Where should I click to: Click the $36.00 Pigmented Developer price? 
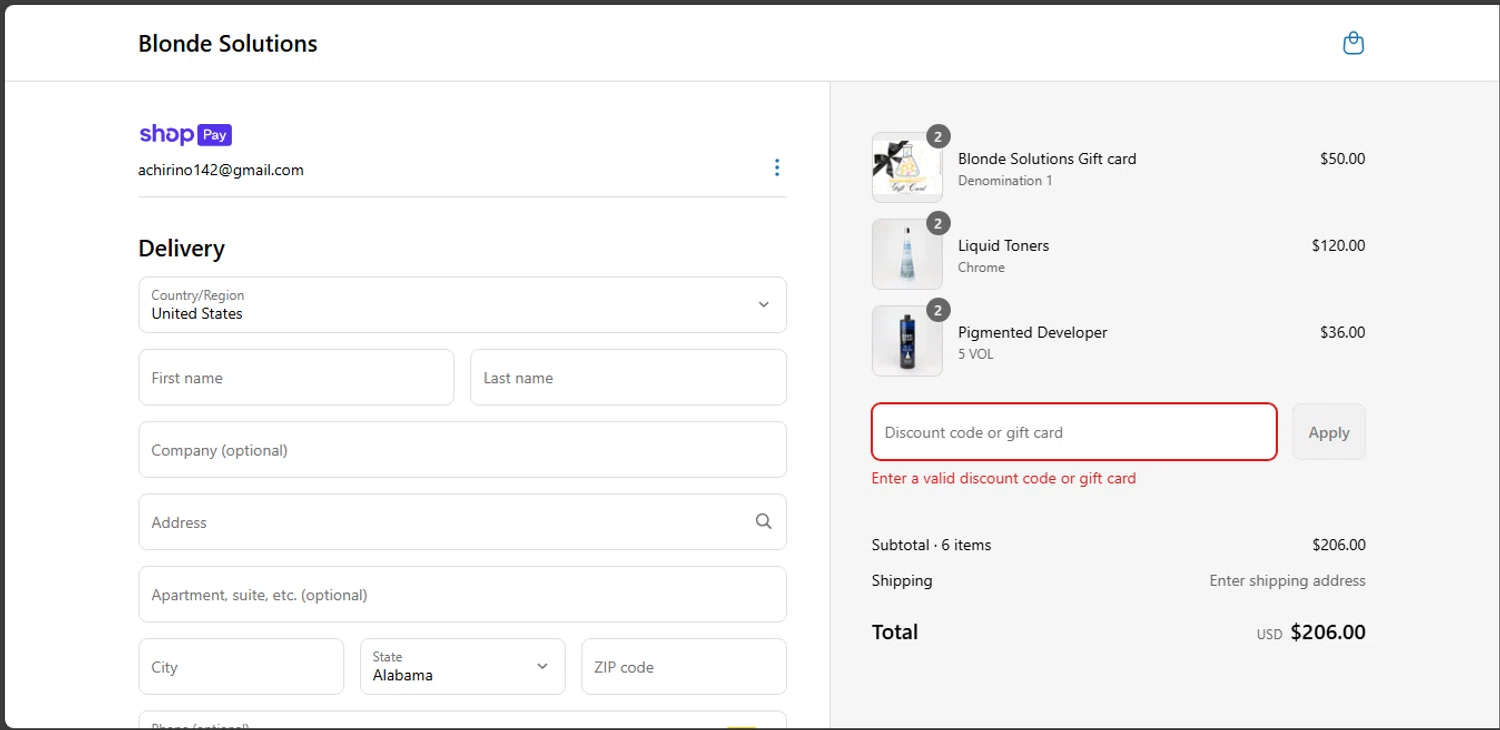tap(1342, 333)
